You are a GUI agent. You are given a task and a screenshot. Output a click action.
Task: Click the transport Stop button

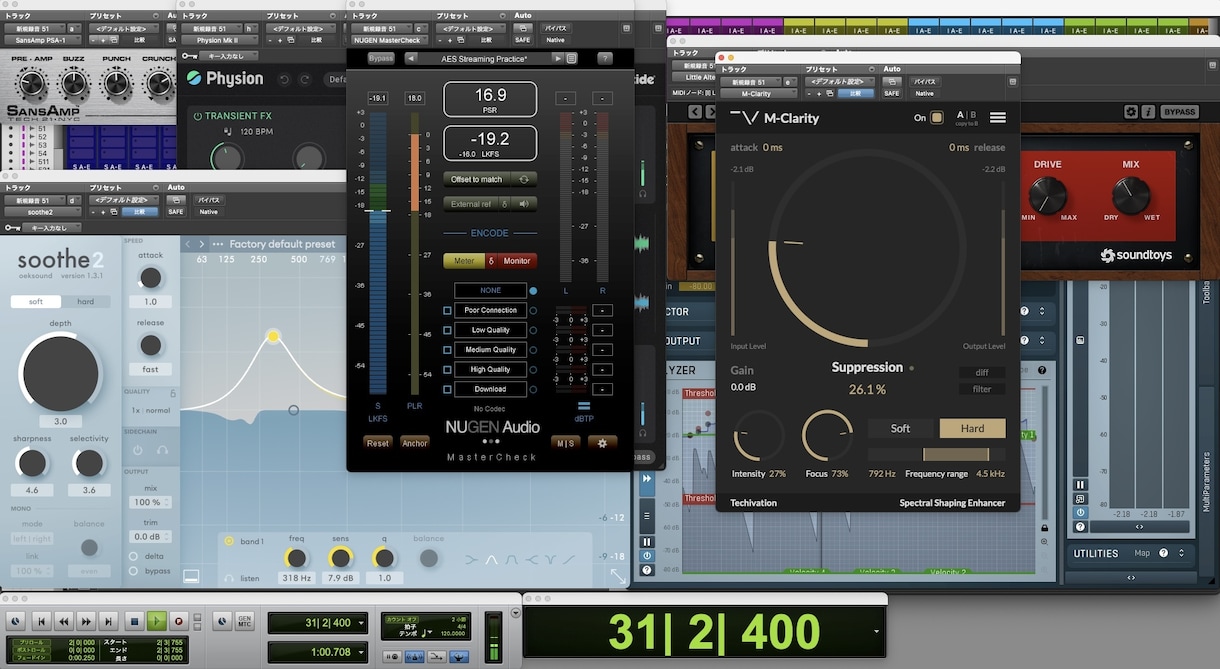134,621
